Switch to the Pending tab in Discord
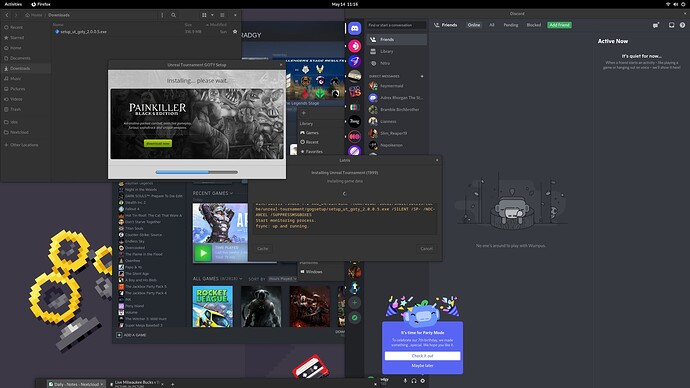Screen dimensions: 690x388 pos(510,25)
